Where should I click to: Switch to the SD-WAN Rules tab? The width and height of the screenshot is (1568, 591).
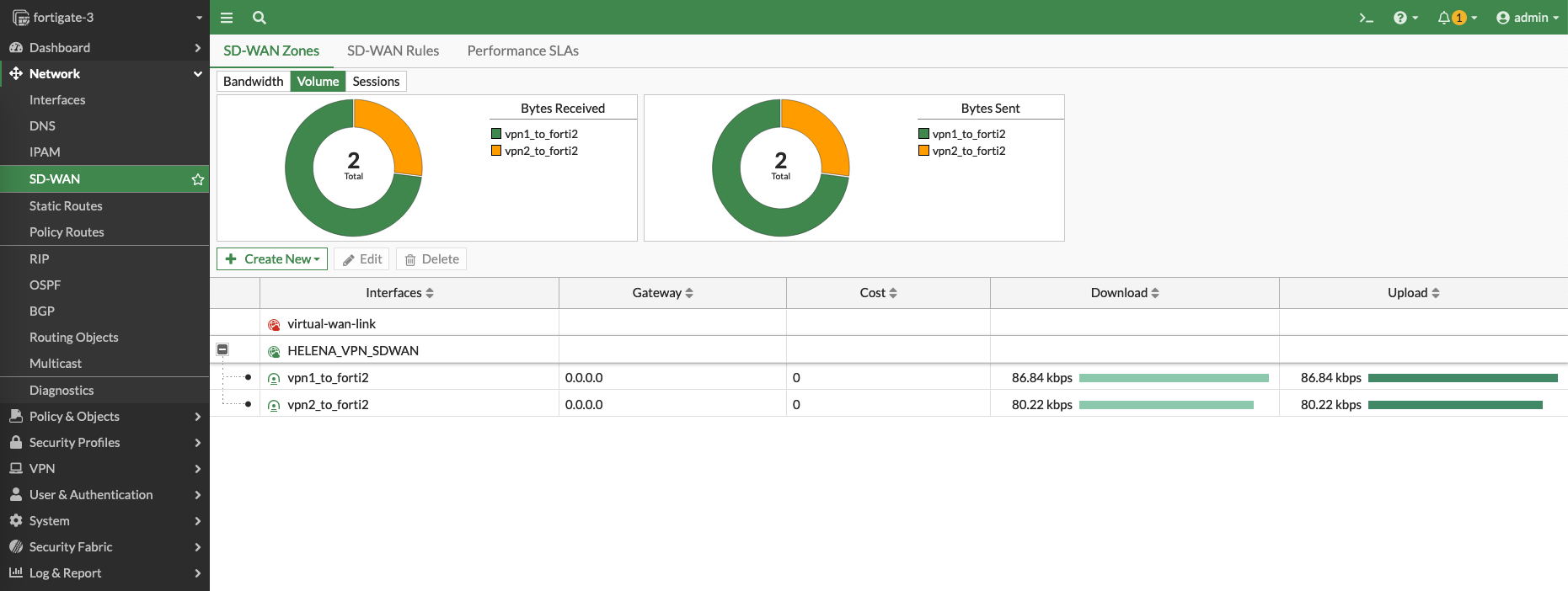coord(393,51)
